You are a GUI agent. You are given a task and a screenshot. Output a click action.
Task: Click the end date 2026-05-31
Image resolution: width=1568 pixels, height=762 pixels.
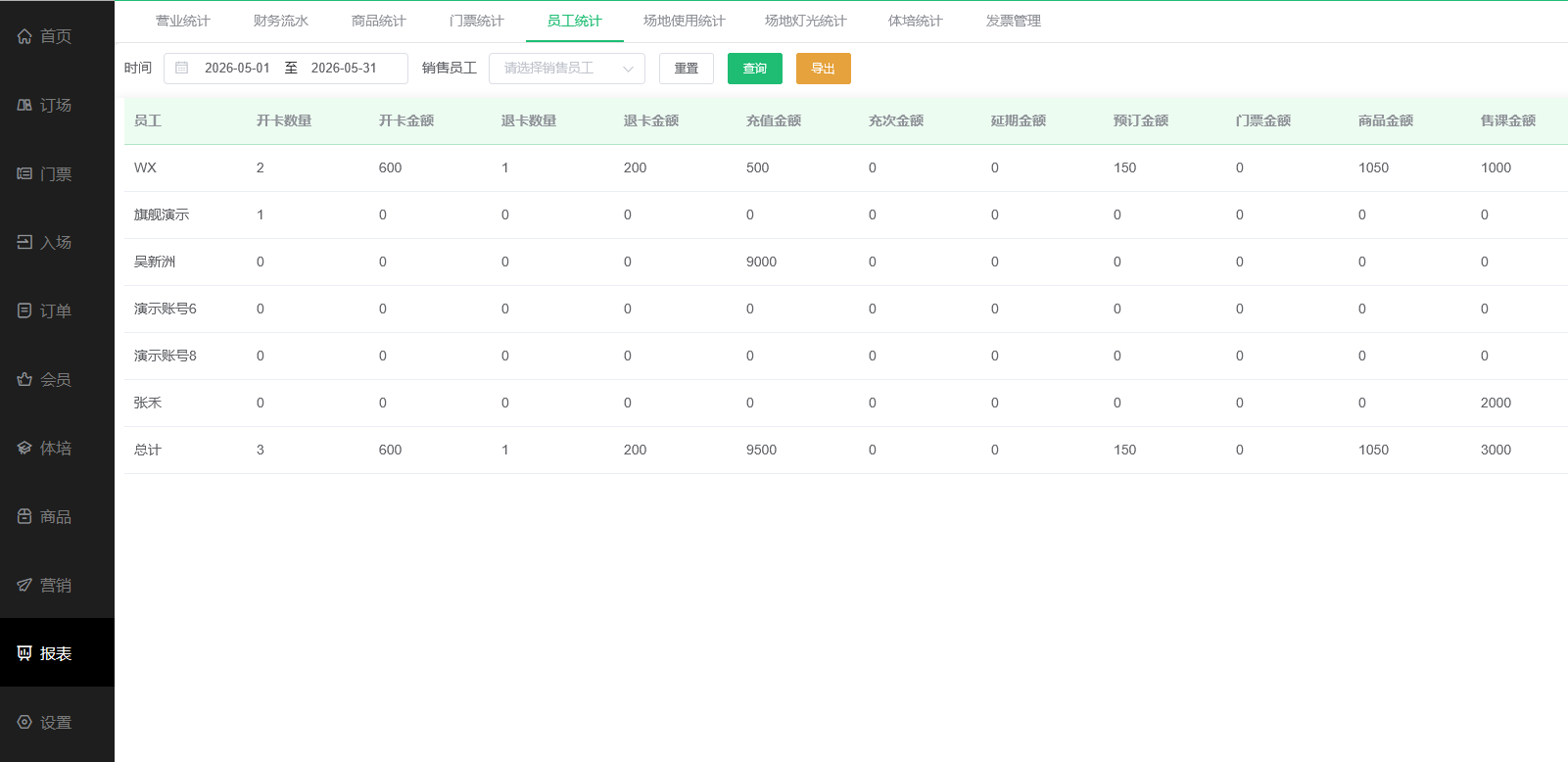[344, 68]
